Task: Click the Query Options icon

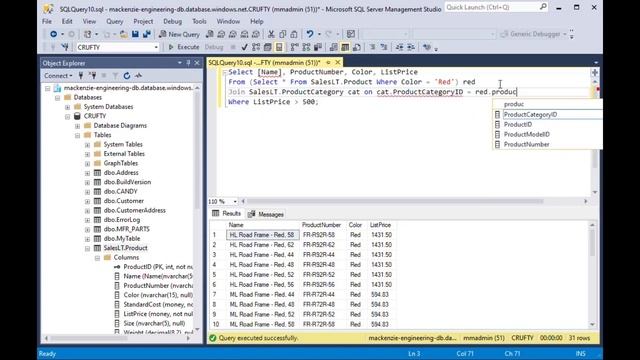Action: click(x=267, y=47)
